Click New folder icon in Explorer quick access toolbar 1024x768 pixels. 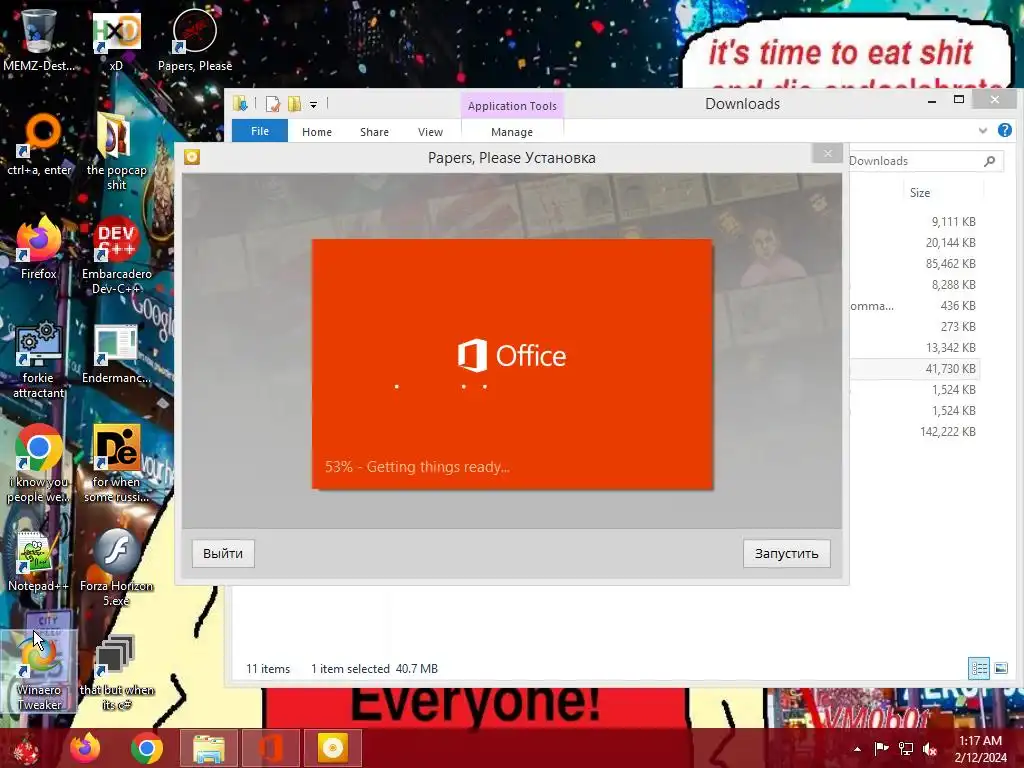point(295,104)
